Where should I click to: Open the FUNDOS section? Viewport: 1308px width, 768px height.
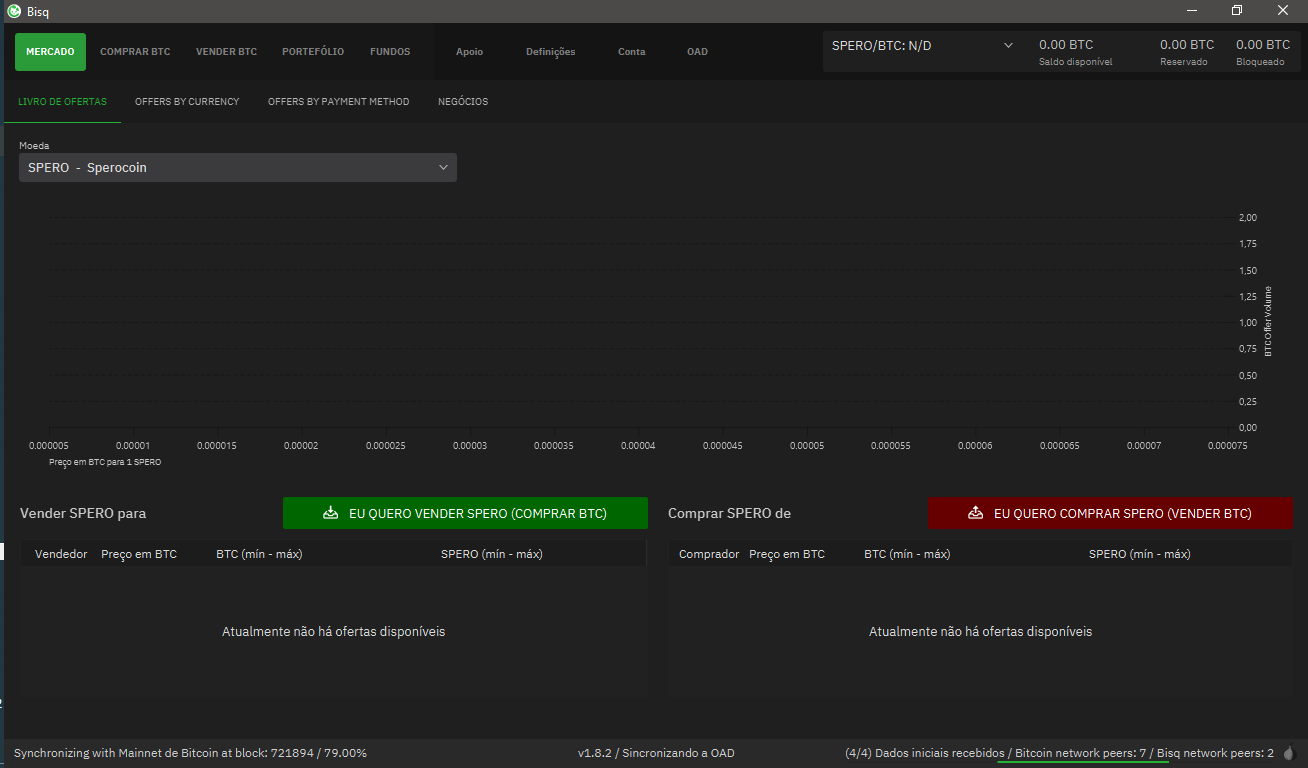pyautogui.click(x=390, y=52)
